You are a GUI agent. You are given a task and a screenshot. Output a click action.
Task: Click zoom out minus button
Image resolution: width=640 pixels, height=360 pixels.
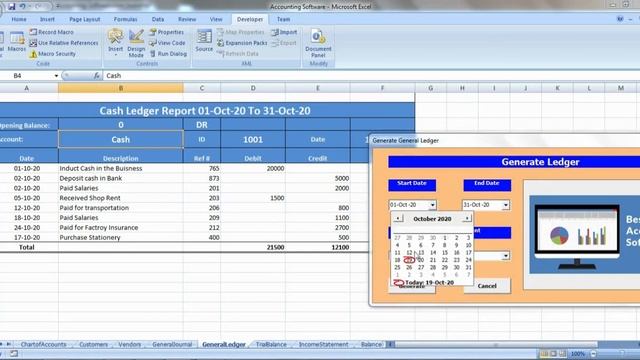tap(593, 354)
